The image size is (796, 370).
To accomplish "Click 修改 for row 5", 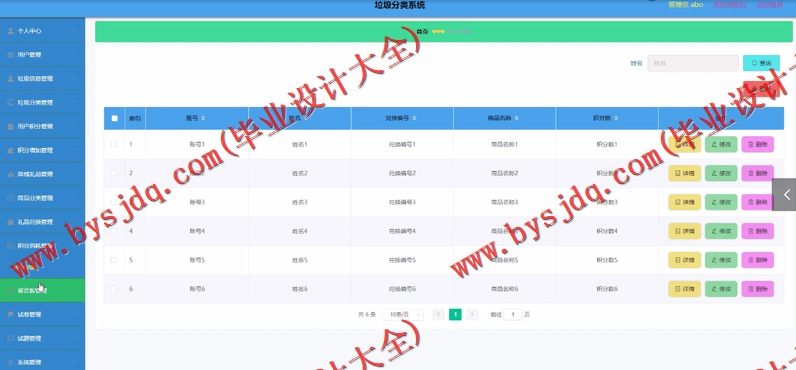I will point(721,260).
